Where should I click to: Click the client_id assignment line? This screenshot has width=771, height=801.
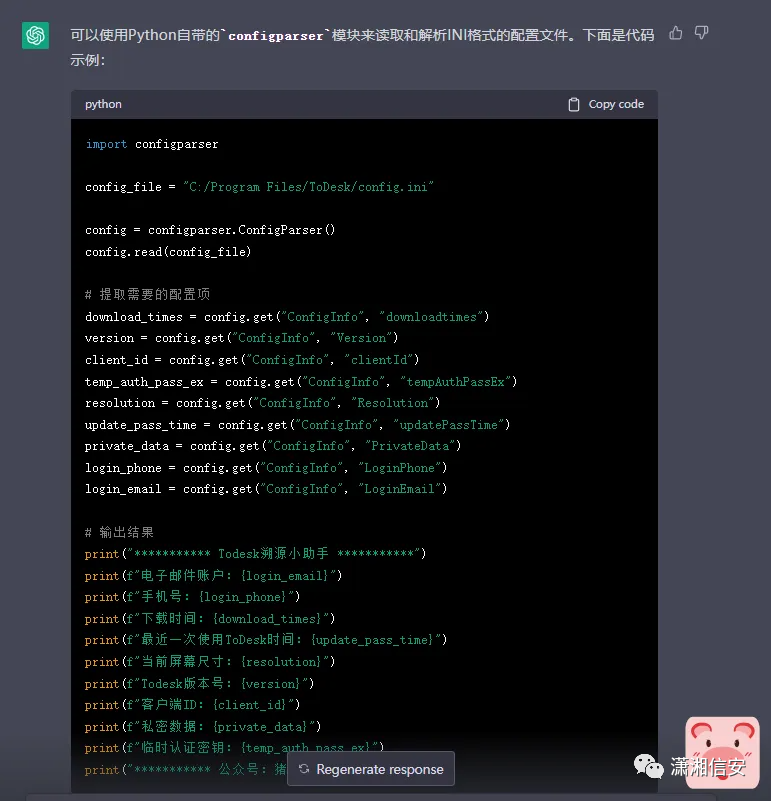tap(252, 360)
